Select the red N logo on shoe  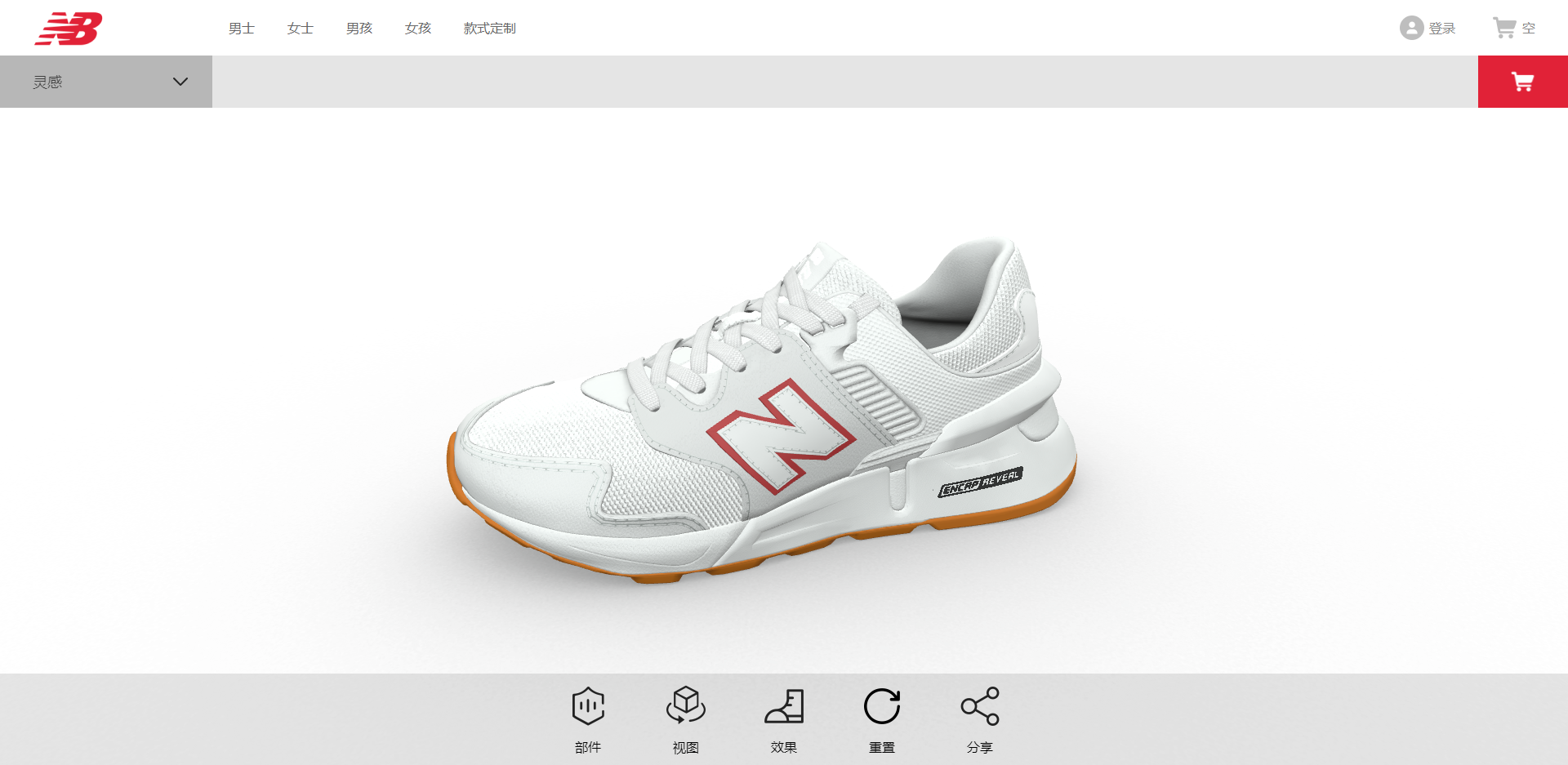pyautogui.click(x=781, y=436)
